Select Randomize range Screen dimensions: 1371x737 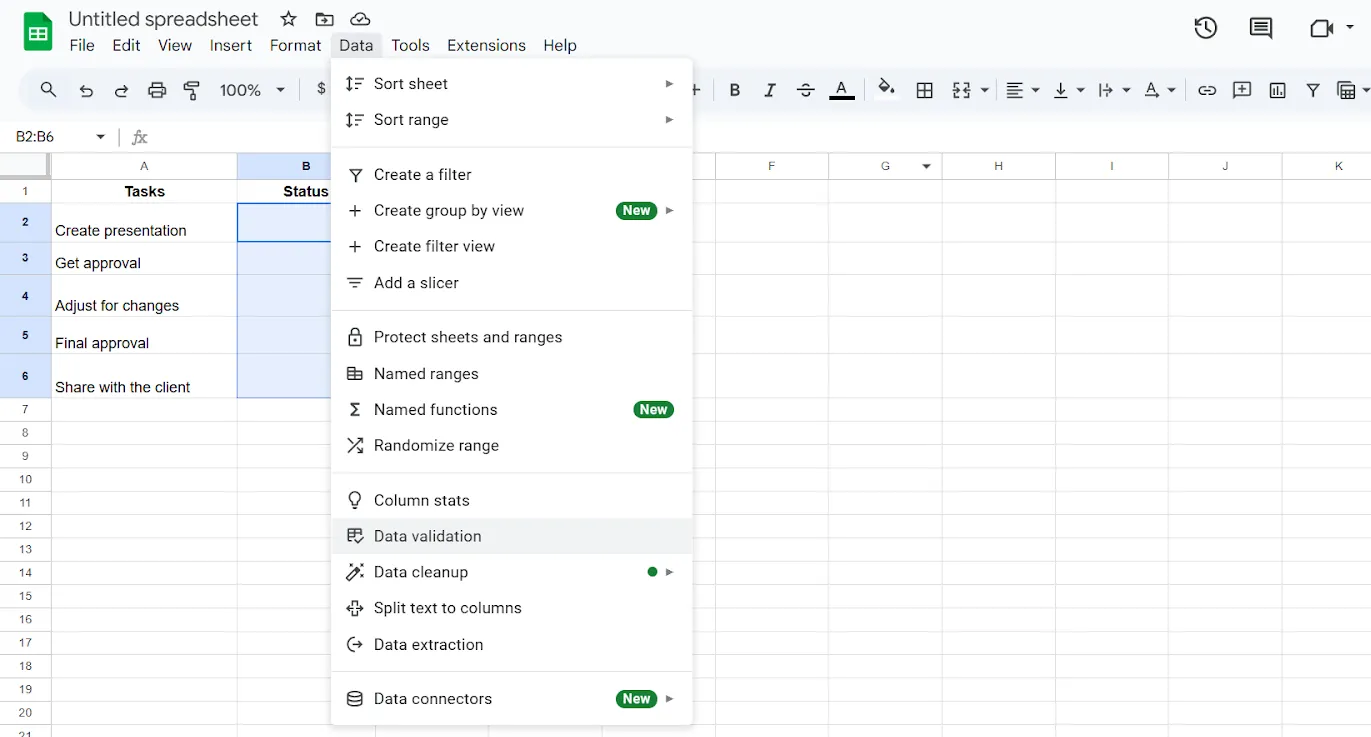tap(511, 446)
